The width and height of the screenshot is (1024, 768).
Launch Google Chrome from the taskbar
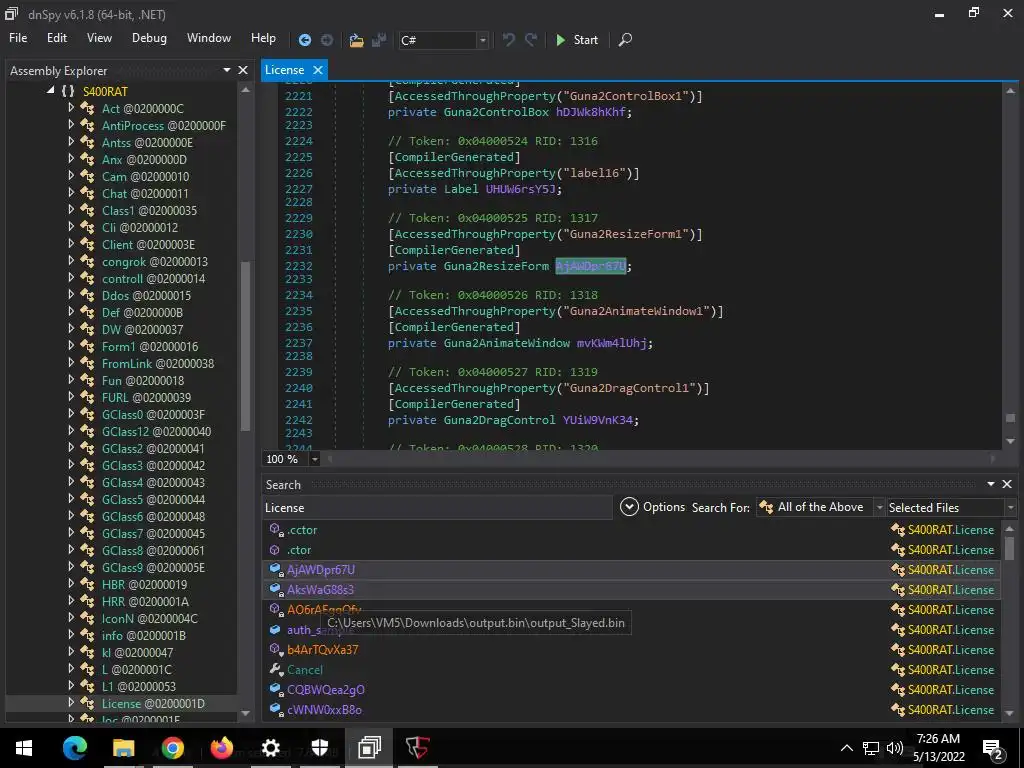(x=173, y=748)
